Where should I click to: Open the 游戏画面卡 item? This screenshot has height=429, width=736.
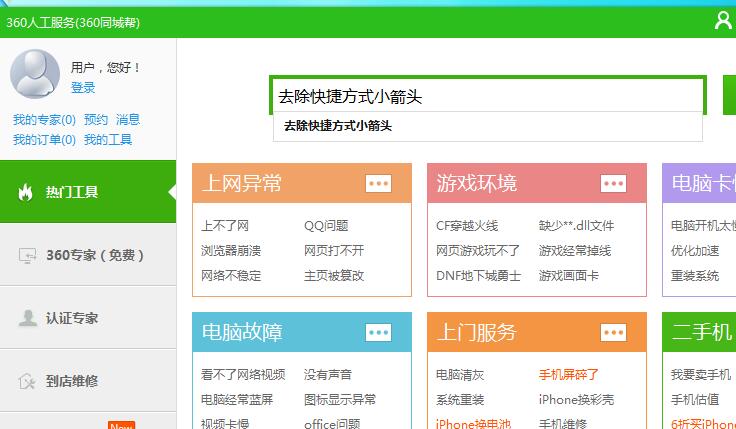(x=568, y=276)
